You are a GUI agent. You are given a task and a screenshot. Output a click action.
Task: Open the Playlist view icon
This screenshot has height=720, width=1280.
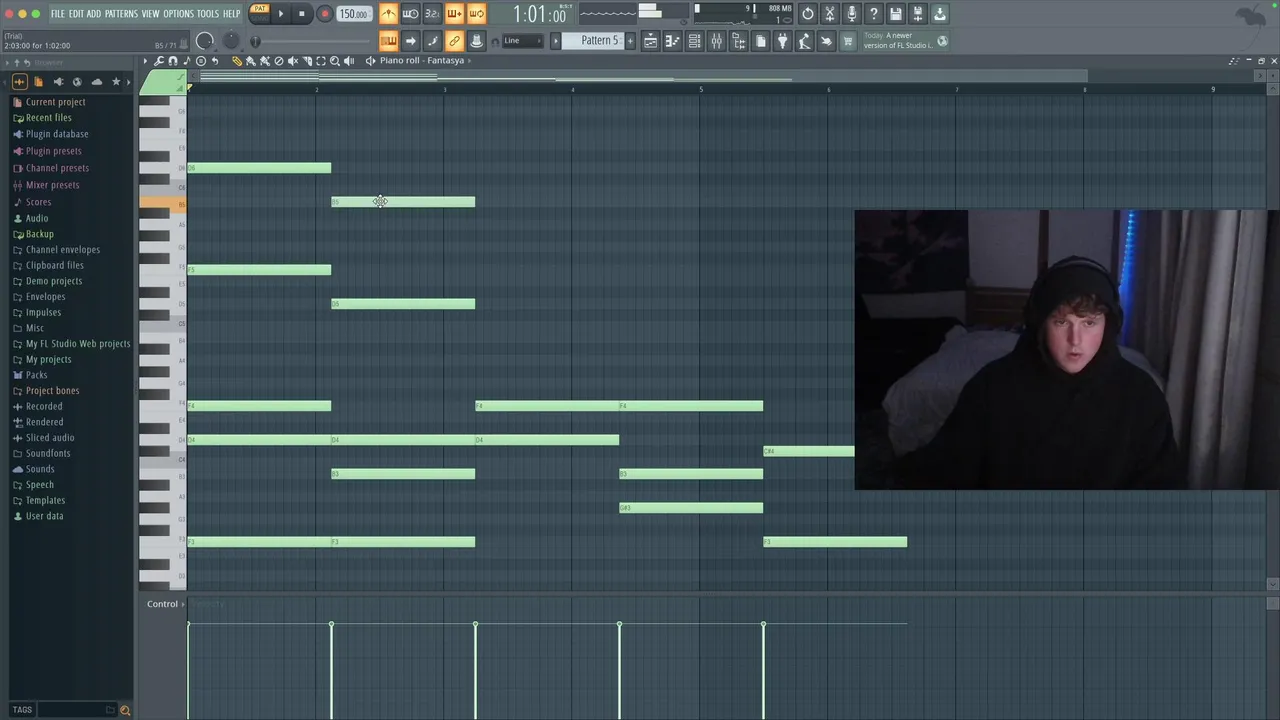[x=651, y=41]
